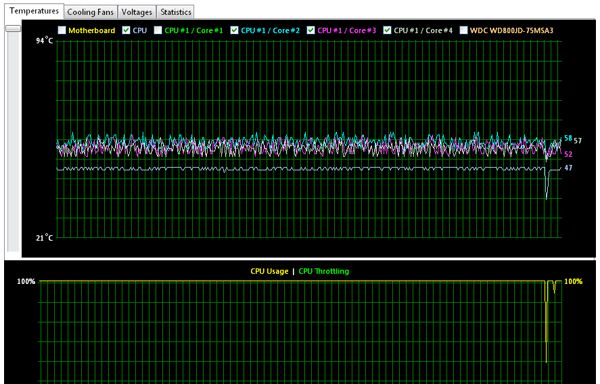Image resolution: width=600 pixels, height=384 pixels.
Task: Click the vertical graph scale slider handle
Action: 13,29
